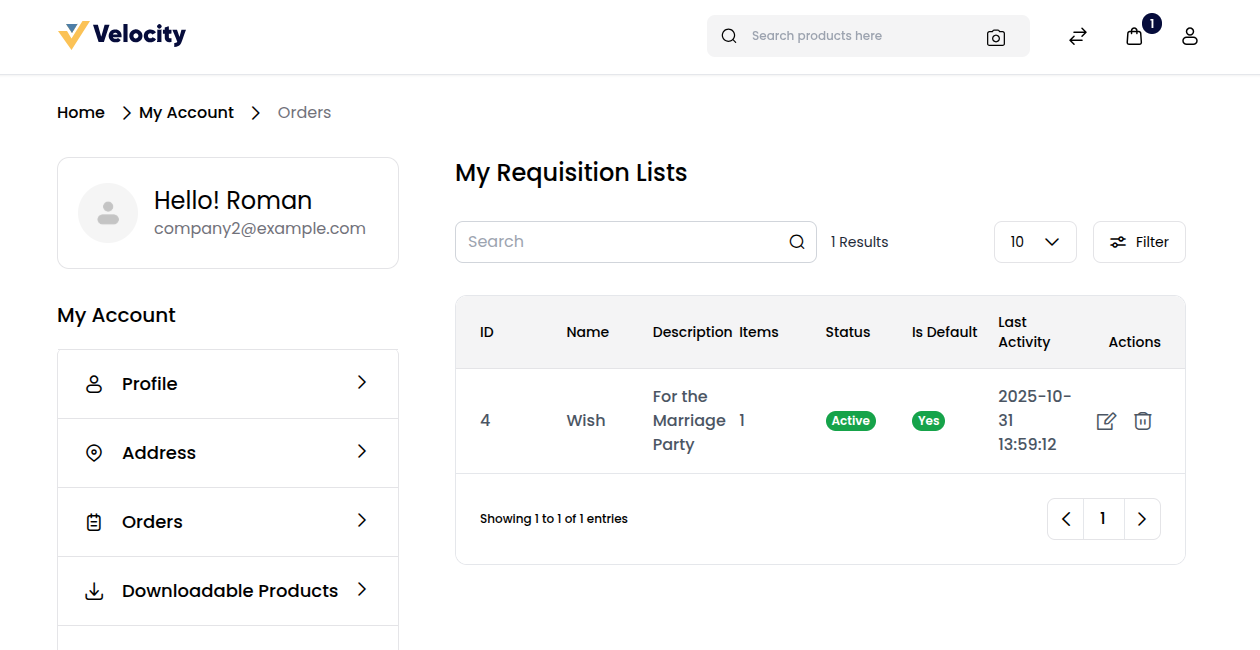Screen dimensions: 1260x650
Task: Click the Search products here field
Action: [860, 36]
